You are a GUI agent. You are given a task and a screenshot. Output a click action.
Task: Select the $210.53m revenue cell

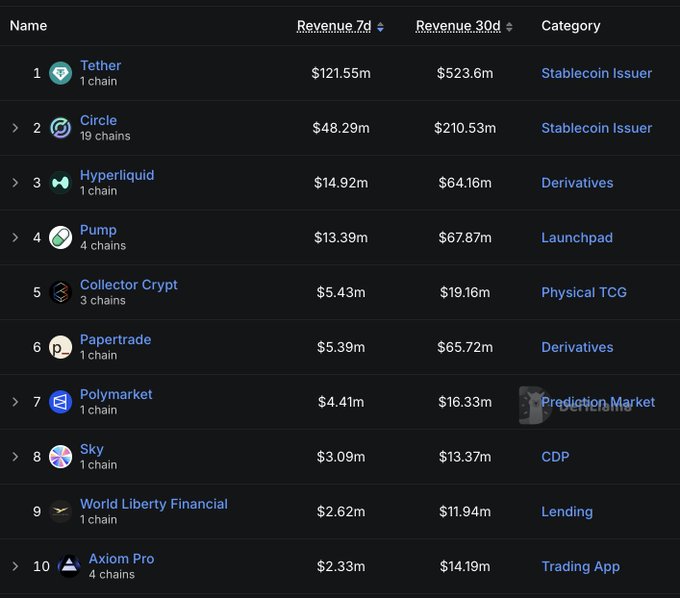(x=465, y=128)
